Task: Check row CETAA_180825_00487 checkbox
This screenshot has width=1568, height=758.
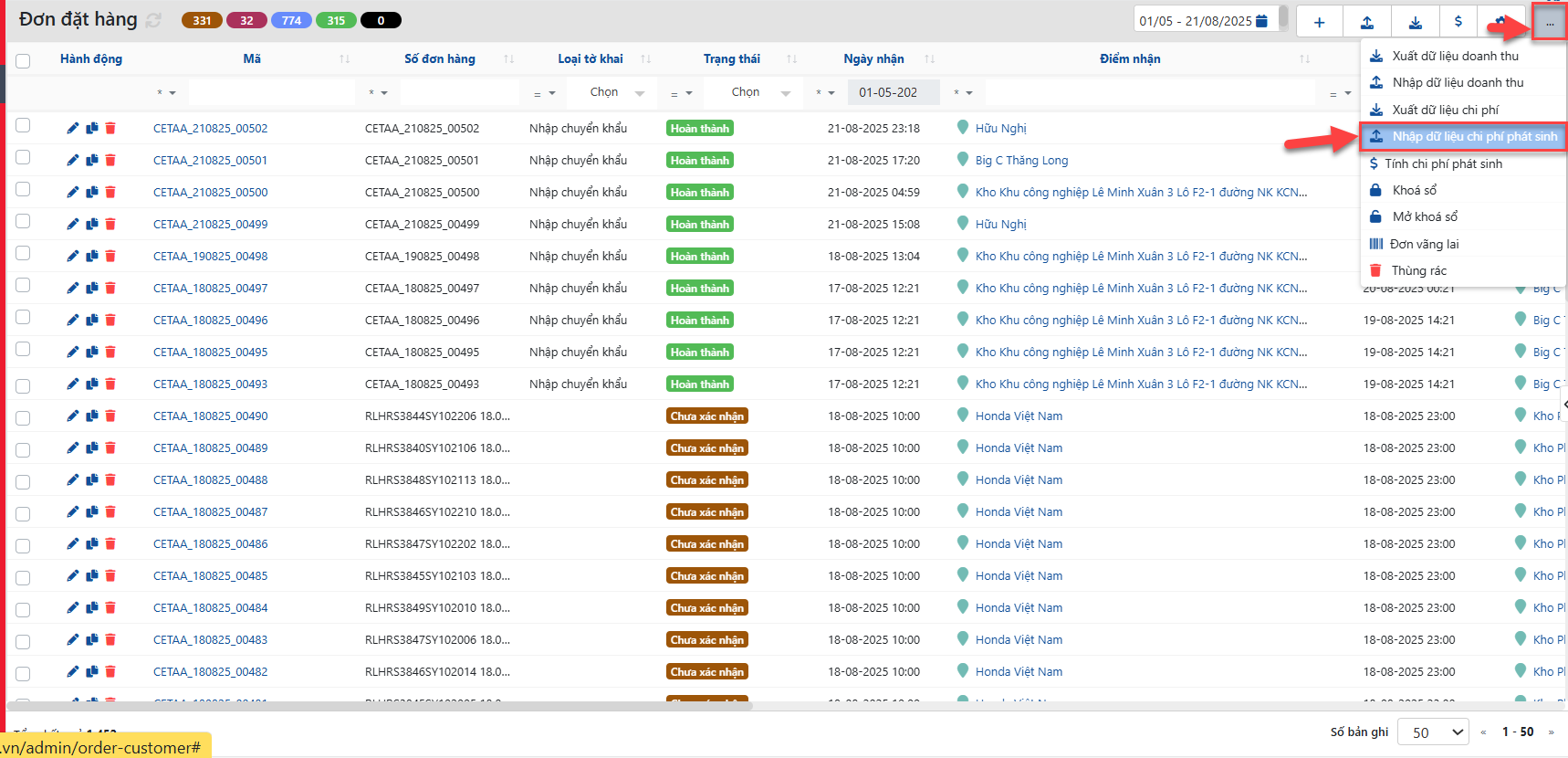Action: coord(23,513)
